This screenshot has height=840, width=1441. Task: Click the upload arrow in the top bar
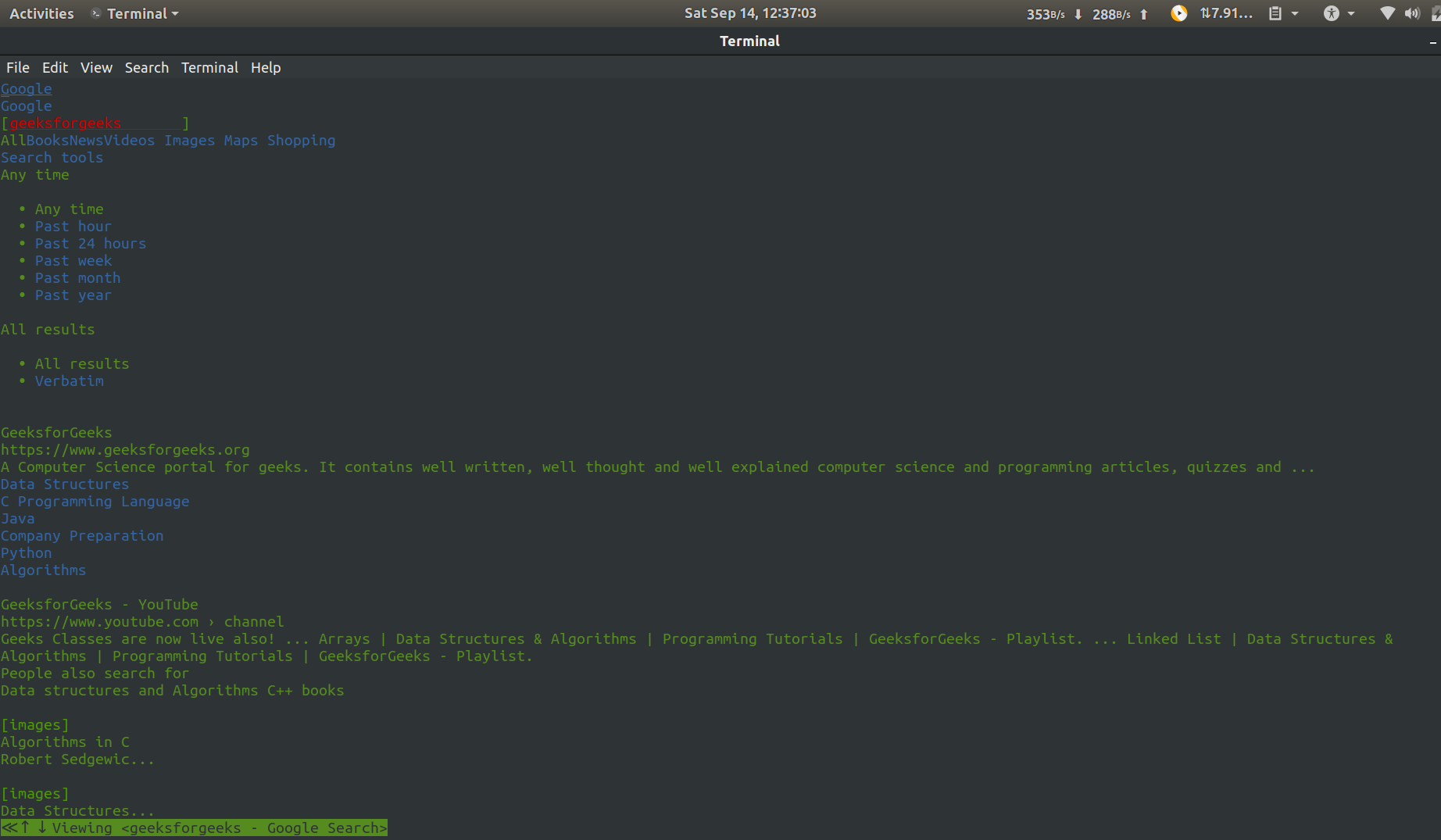[1144, 14]
